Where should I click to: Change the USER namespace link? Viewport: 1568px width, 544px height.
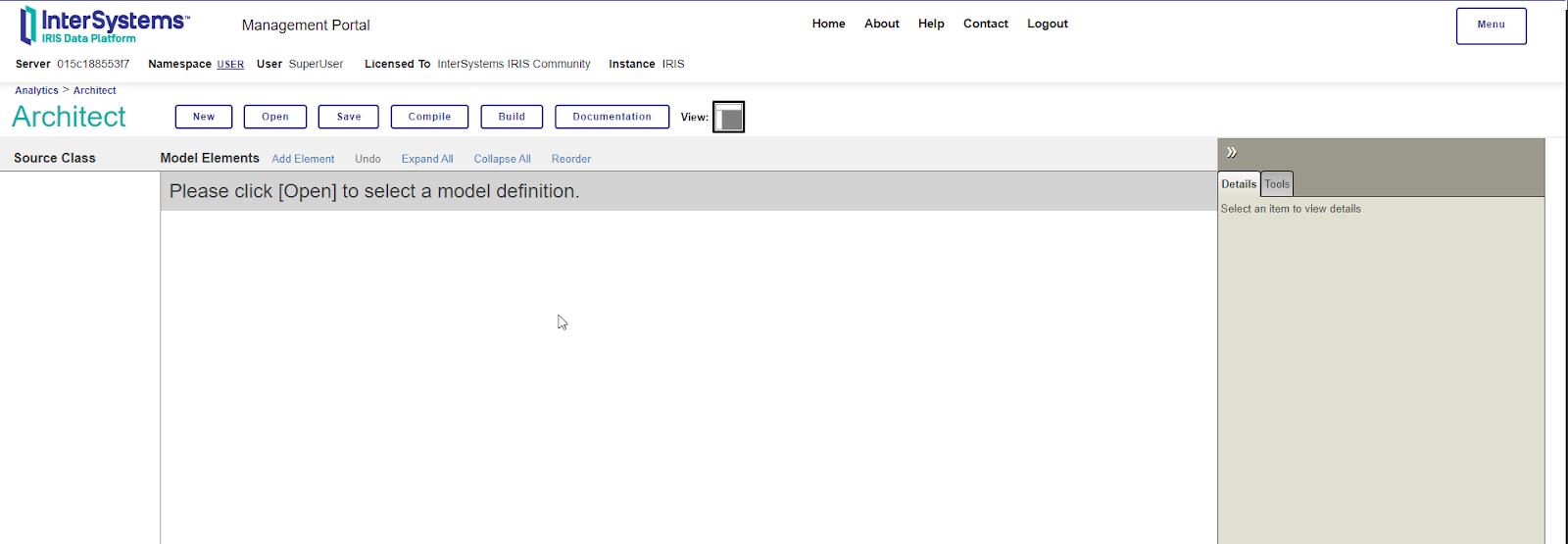pyautogui.click(x=230, y=65)
